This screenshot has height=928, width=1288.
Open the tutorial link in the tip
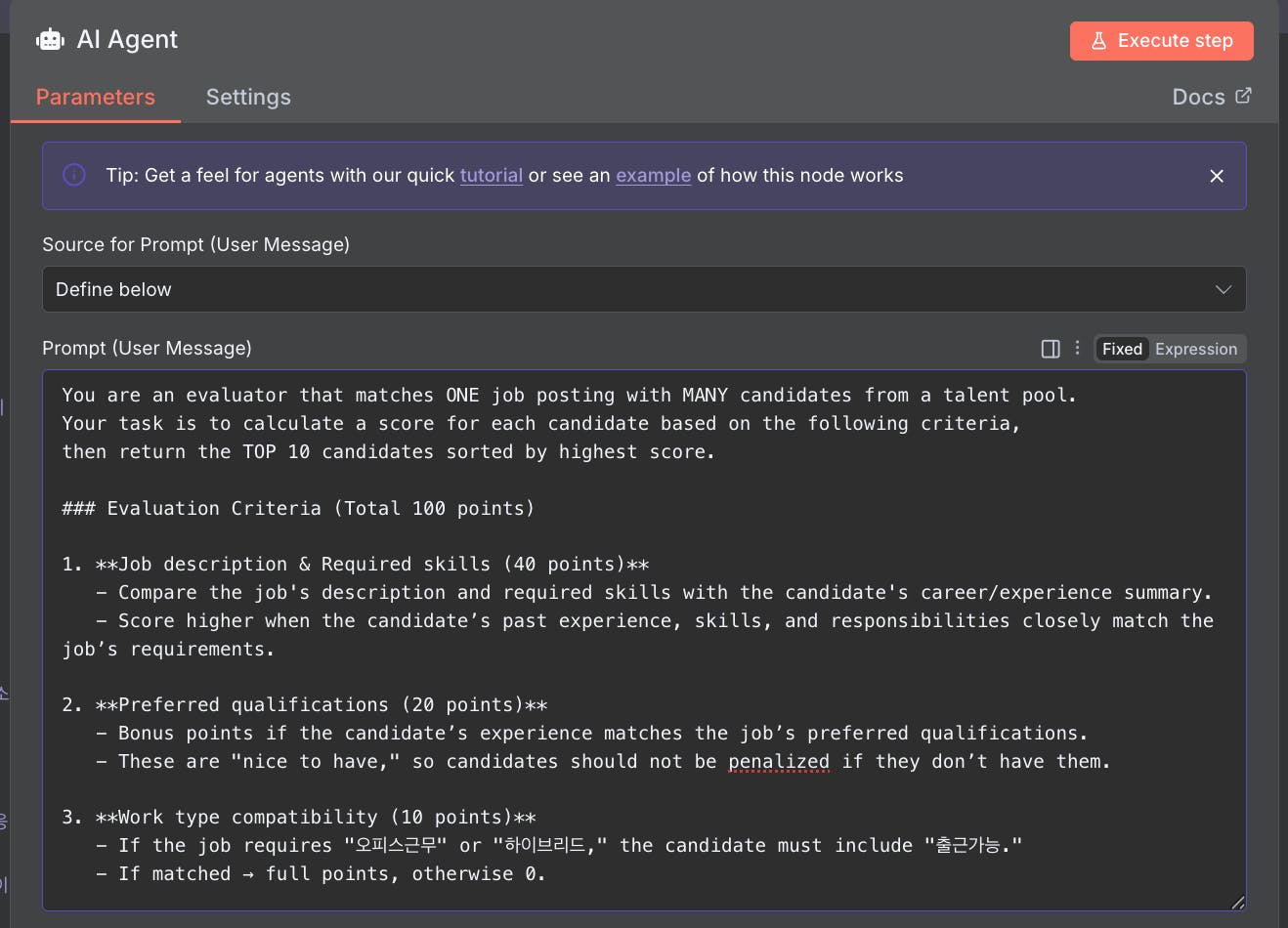(491, 176)
